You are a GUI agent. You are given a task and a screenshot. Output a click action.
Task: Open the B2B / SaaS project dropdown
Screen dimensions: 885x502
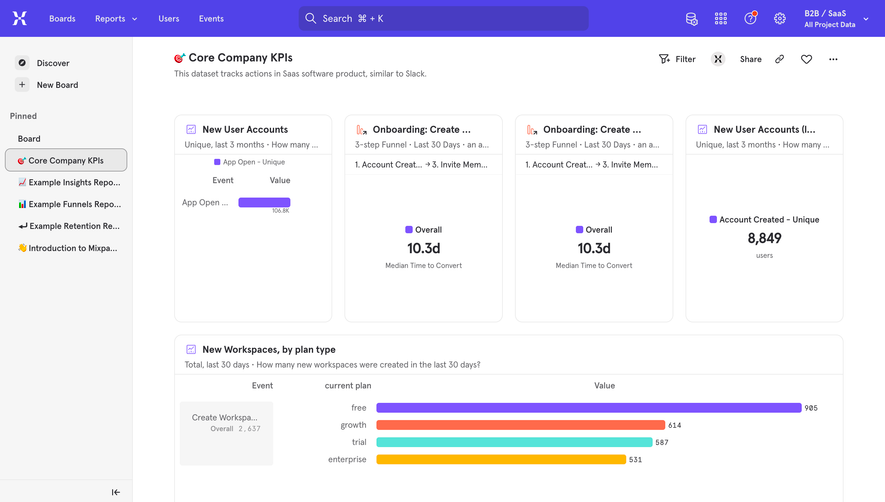tap(836, 19)
